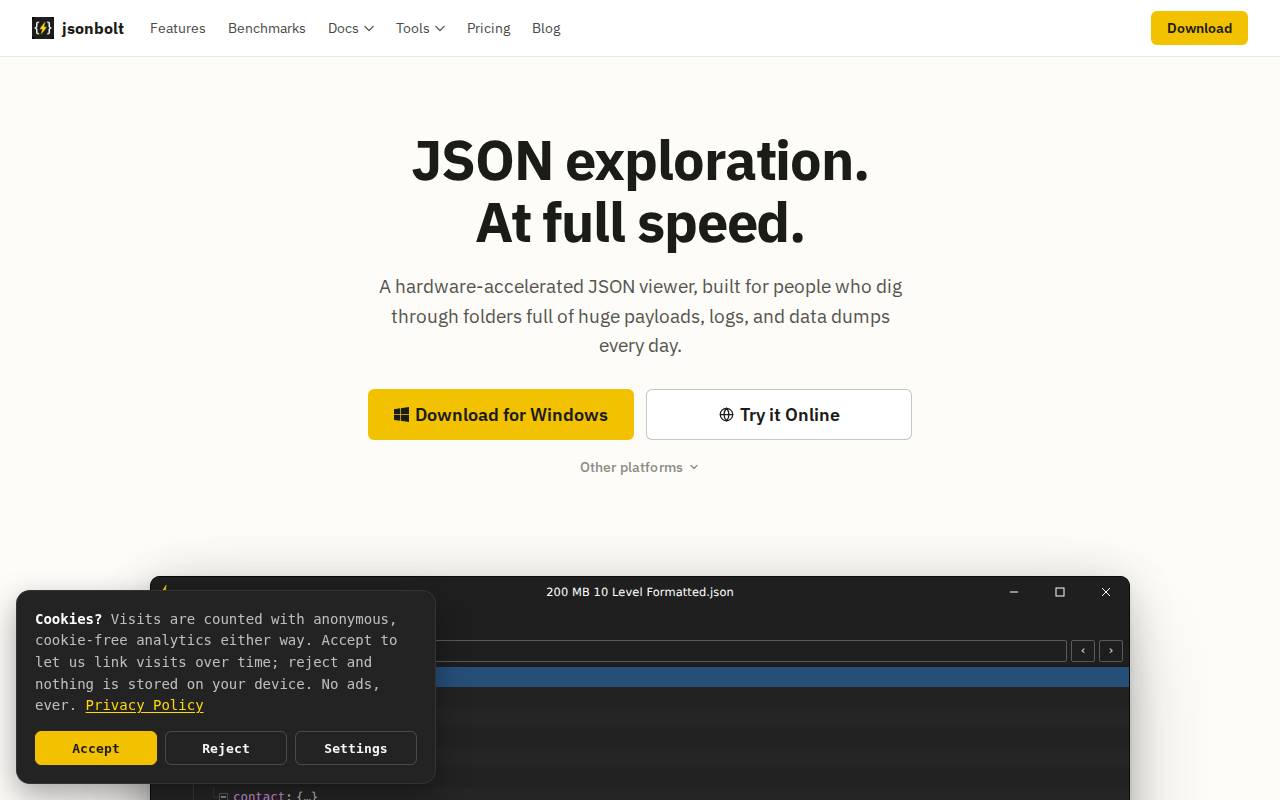Expand the Tools dropdown menu
Image resolution: width=1280 pixels, height=800 pixels.
420,28
